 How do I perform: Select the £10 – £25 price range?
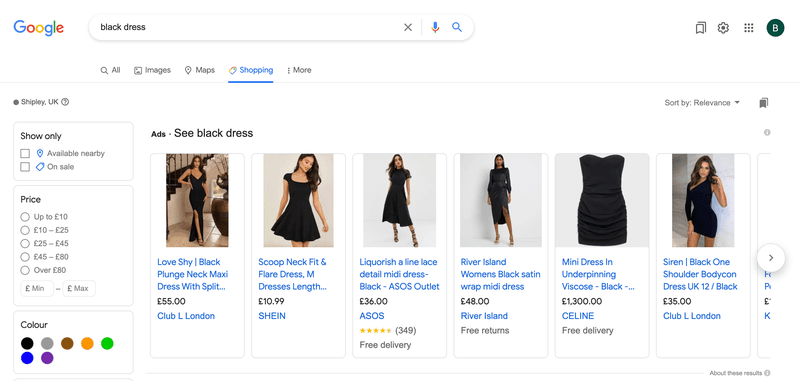(25, 230)
